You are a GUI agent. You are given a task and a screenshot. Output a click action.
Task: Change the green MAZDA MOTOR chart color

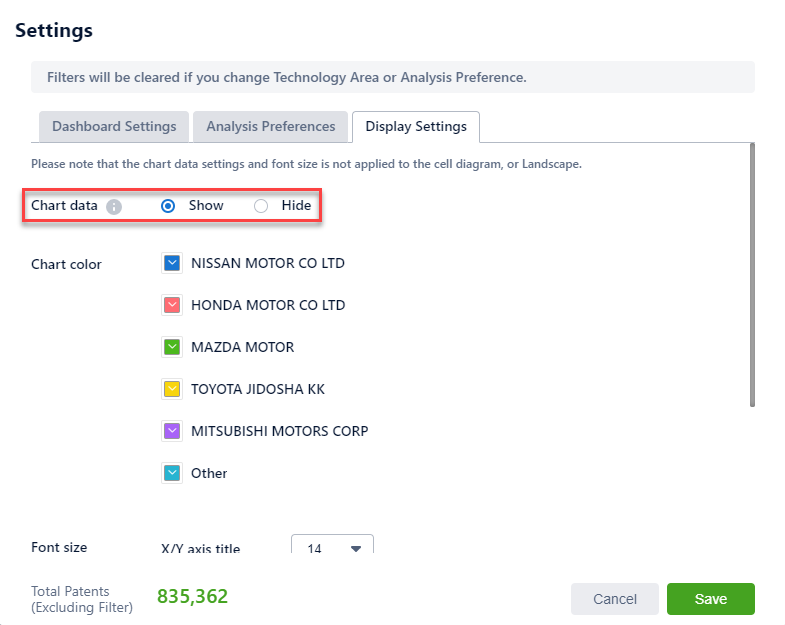pos(171,347)
